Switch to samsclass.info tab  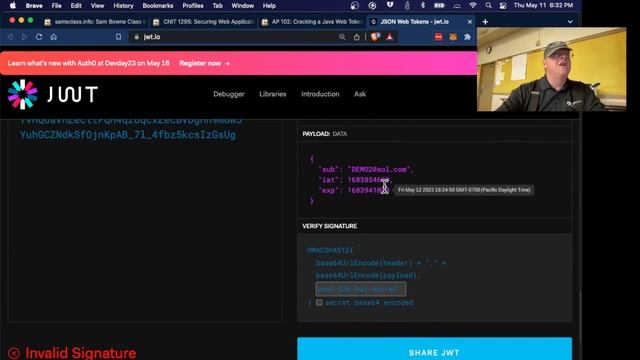[x=95, y=22]
